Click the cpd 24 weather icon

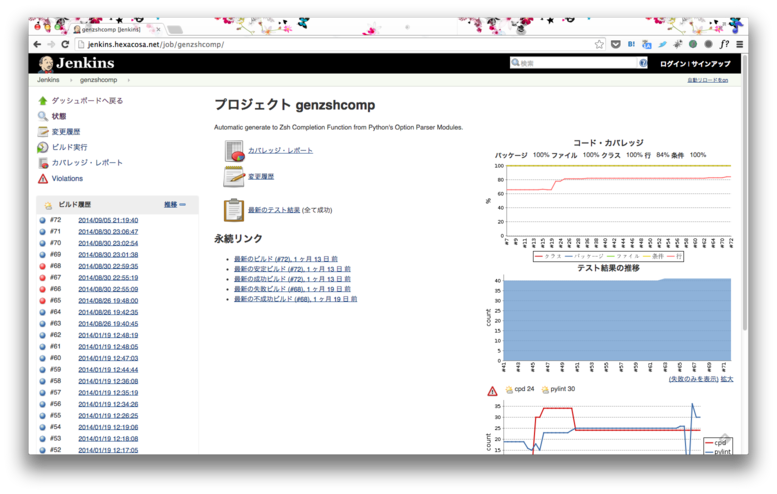pos(509,389)
